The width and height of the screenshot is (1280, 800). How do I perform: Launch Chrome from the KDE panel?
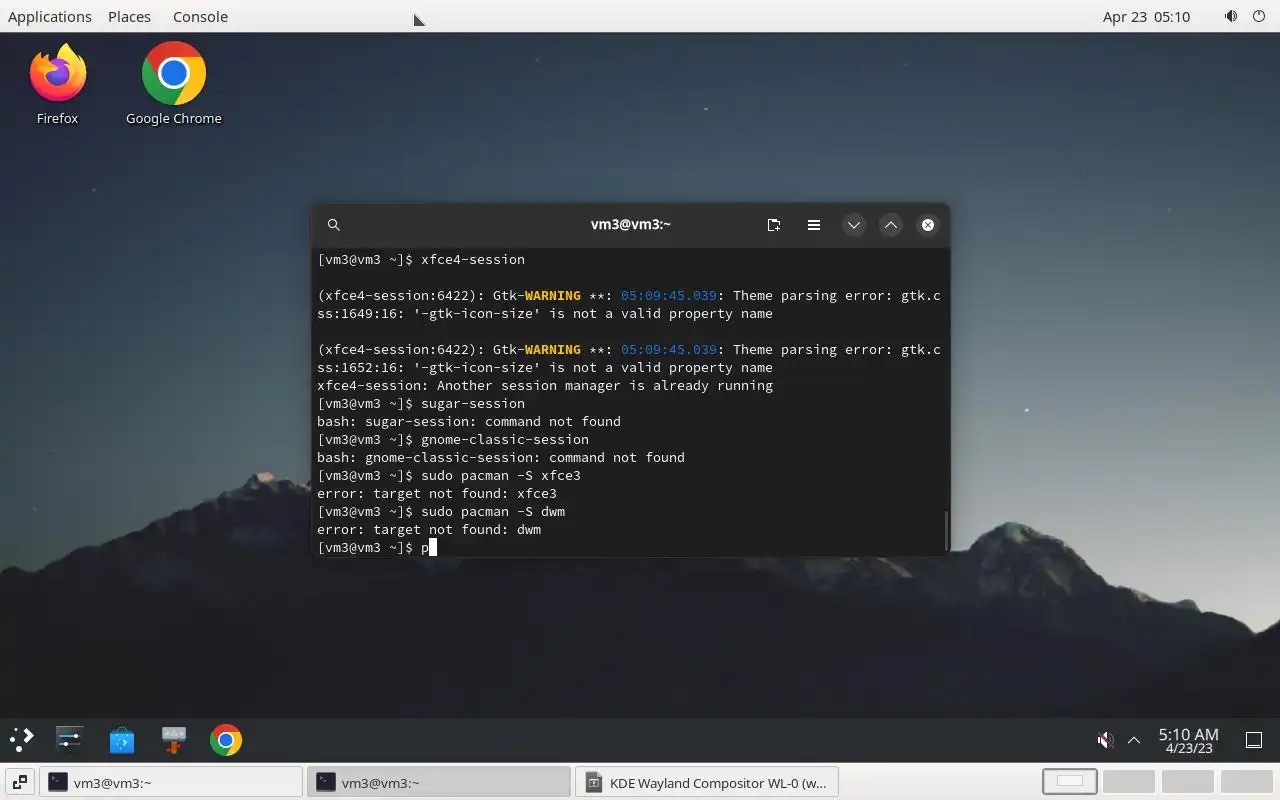226,740
